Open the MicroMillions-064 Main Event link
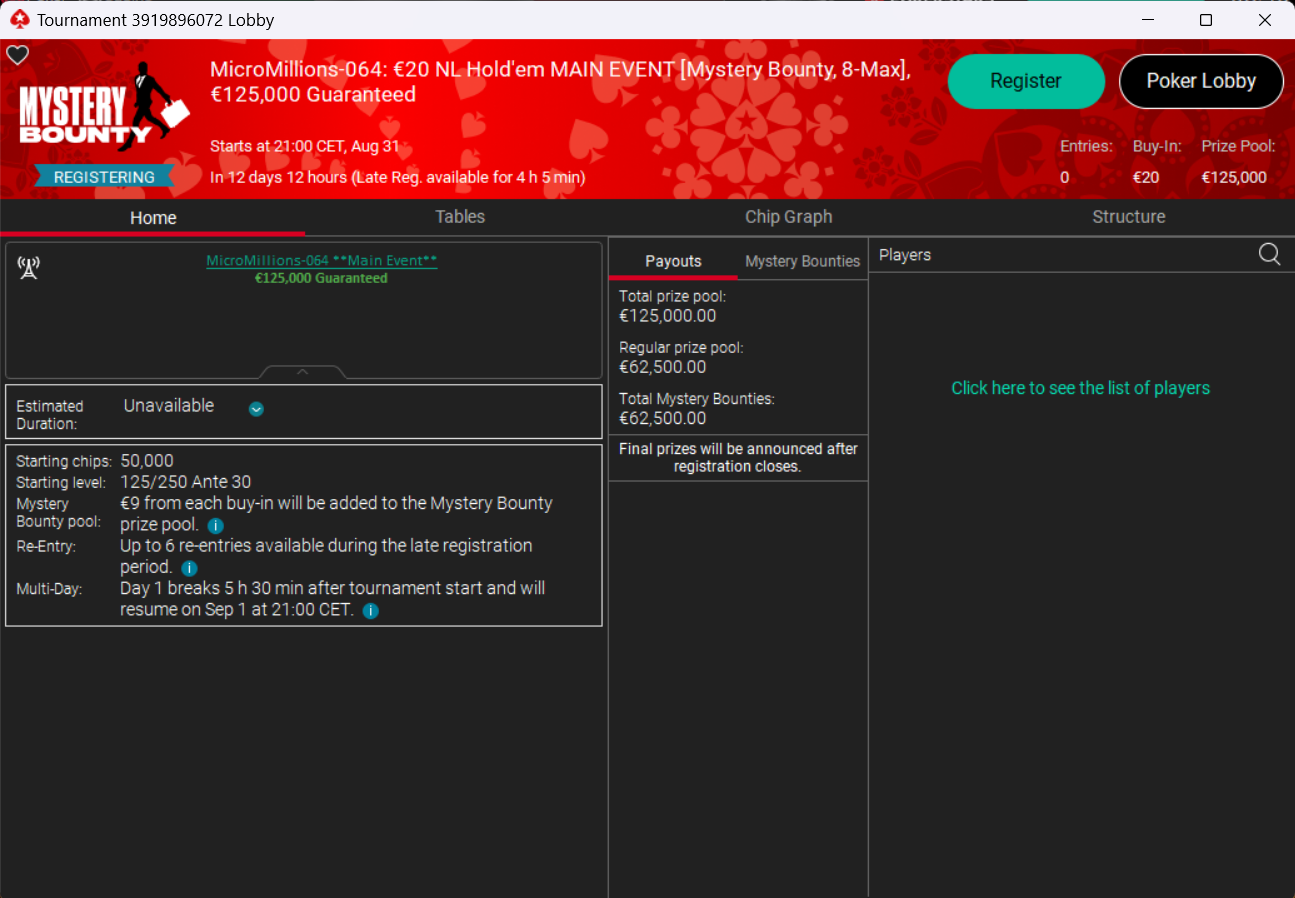Image resolution: width=1295 pixels, height=898 pixels. (321, 261)
